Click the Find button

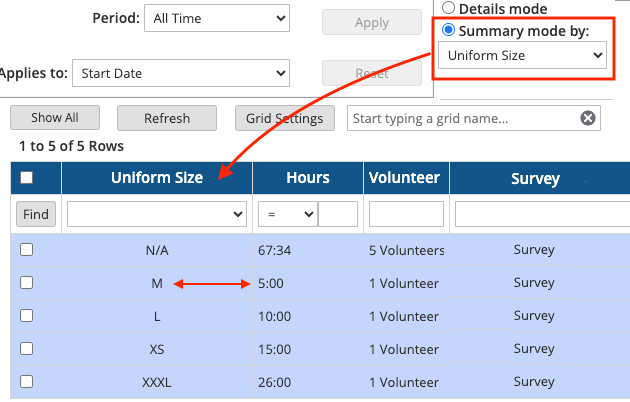[x=36, y=214]
